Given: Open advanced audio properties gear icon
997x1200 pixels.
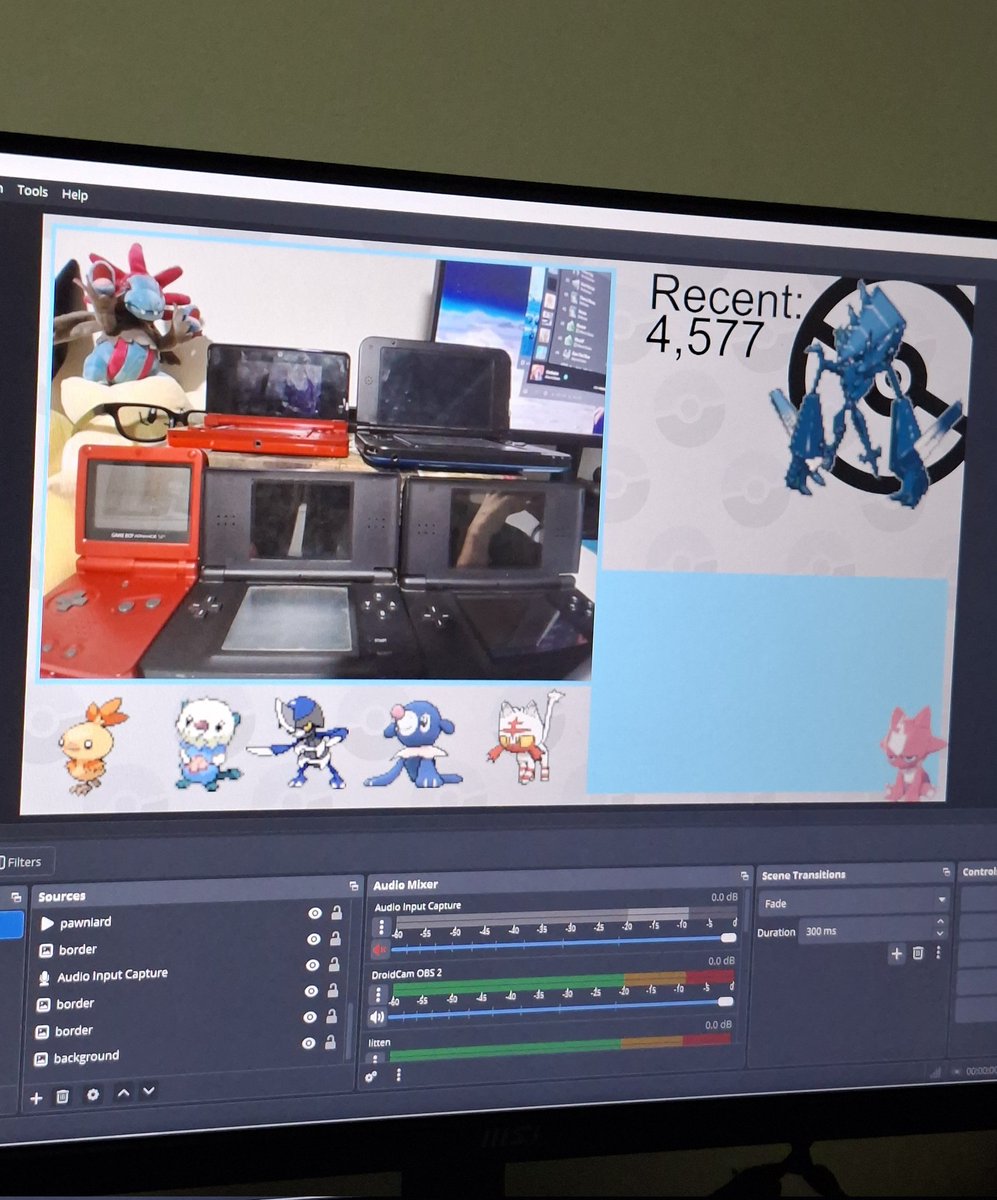Looking at the screenshot, I should pos(371,1076).
